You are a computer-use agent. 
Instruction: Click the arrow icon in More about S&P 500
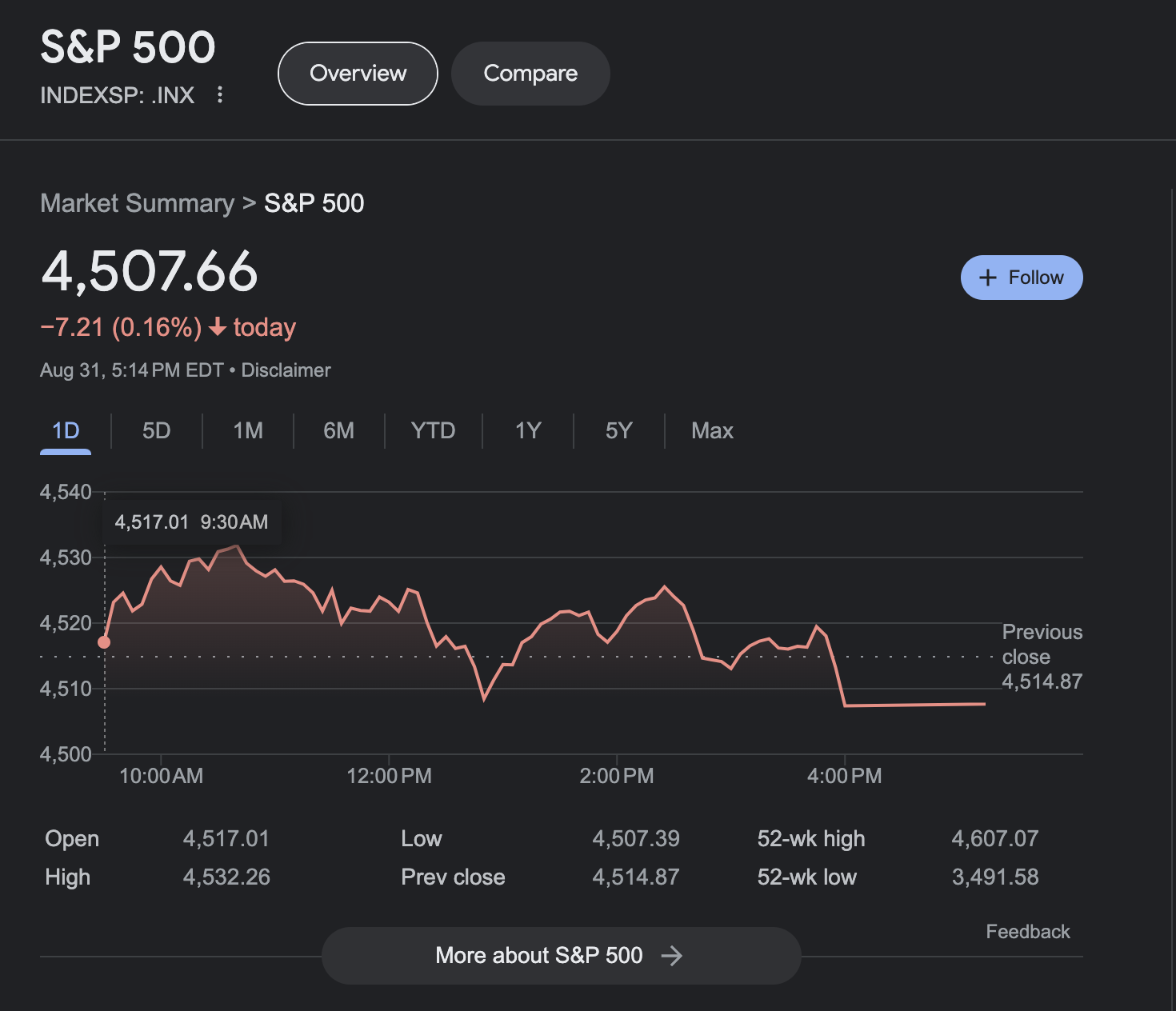pos(672,956)
